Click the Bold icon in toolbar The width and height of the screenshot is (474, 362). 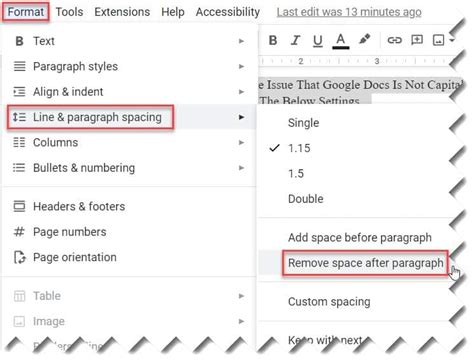click(273, 40)
